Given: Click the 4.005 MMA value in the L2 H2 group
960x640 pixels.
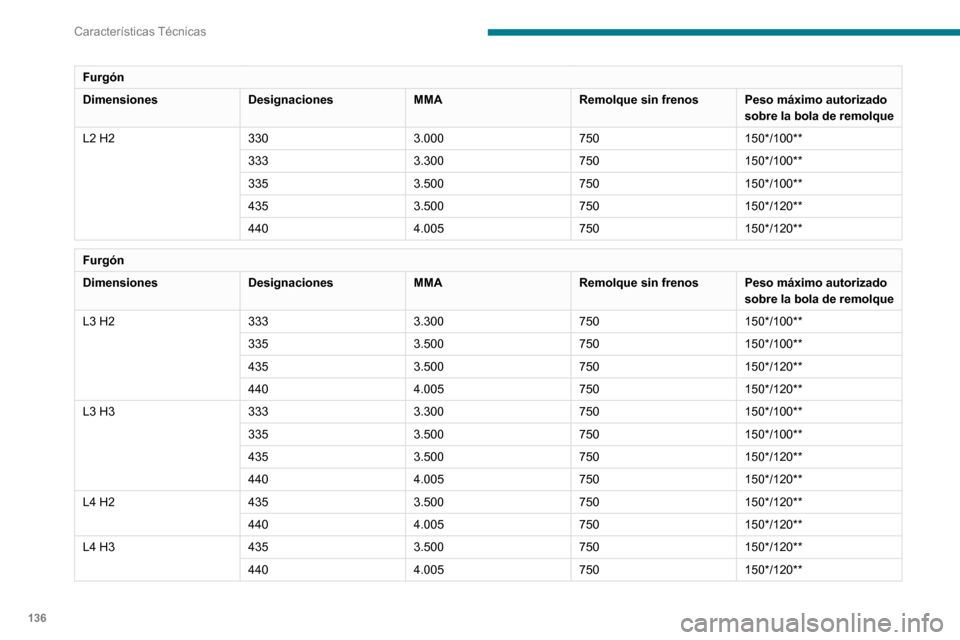Looking at the screenshot, I should point(428,228).
